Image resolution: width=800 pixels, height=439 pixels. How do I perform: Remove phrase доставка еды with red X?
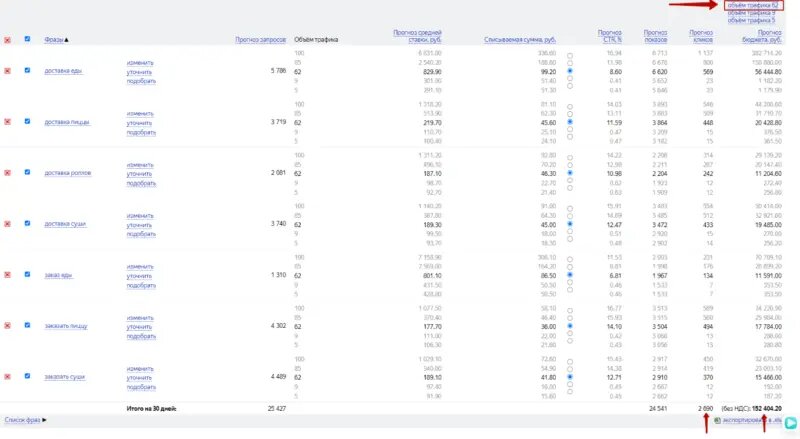click(x=7, y=71)
